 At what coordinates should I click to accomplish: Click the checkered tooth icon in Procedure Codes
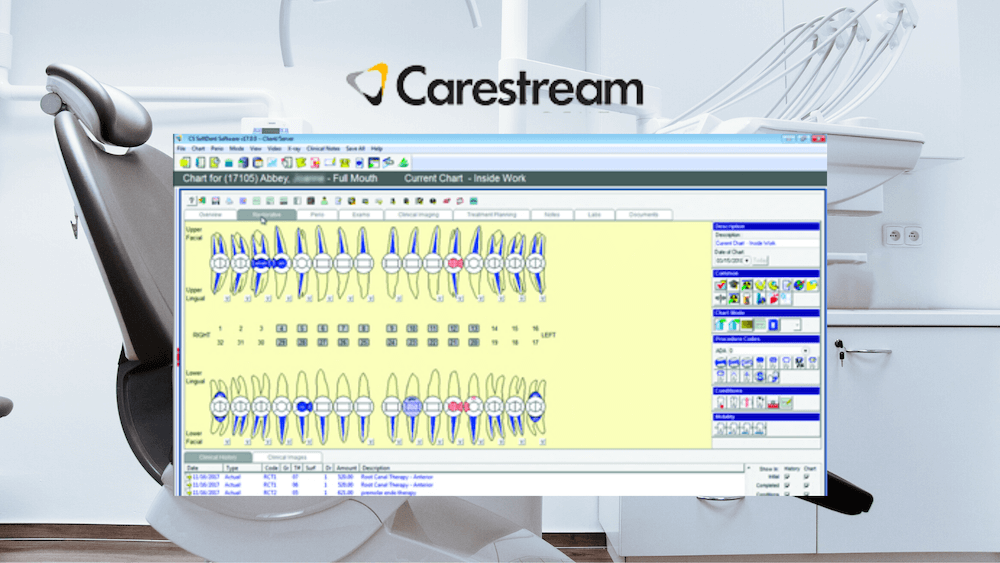click(799, 363)
